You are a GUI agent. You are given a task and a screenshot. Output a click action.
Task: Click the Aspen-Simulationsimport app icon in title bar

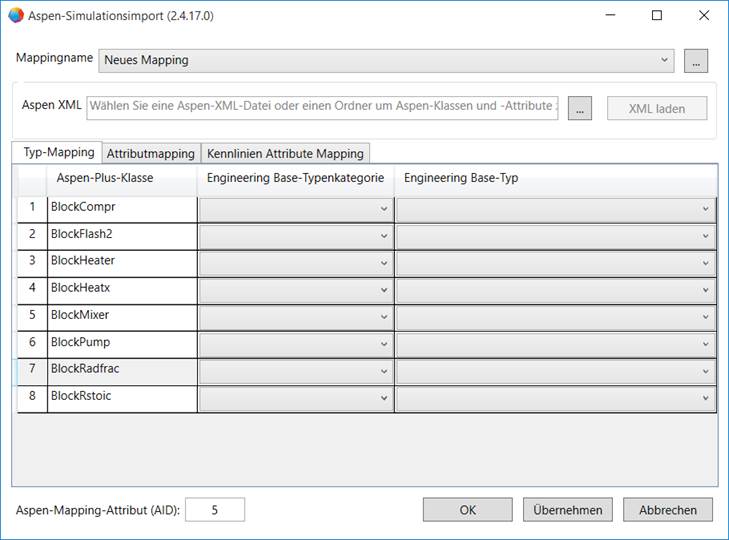pyautogui.click(x=16, y=15)
